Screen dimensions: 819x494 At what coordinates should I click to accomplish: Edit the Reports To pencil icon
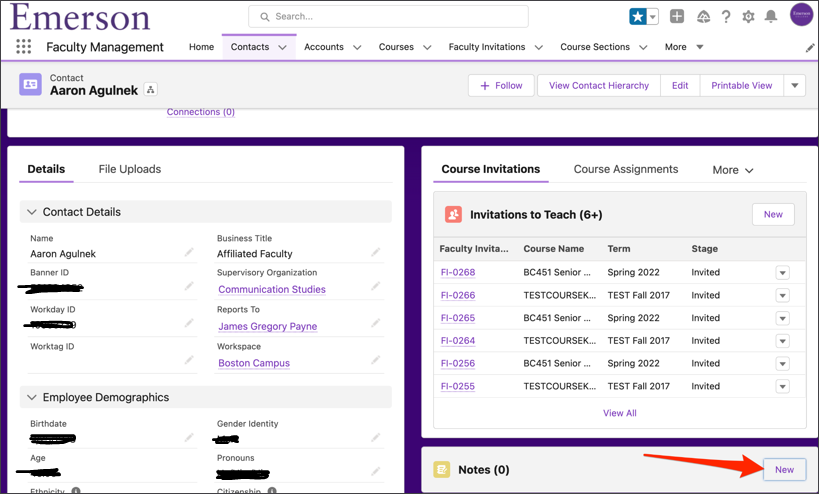pos(376,323)
